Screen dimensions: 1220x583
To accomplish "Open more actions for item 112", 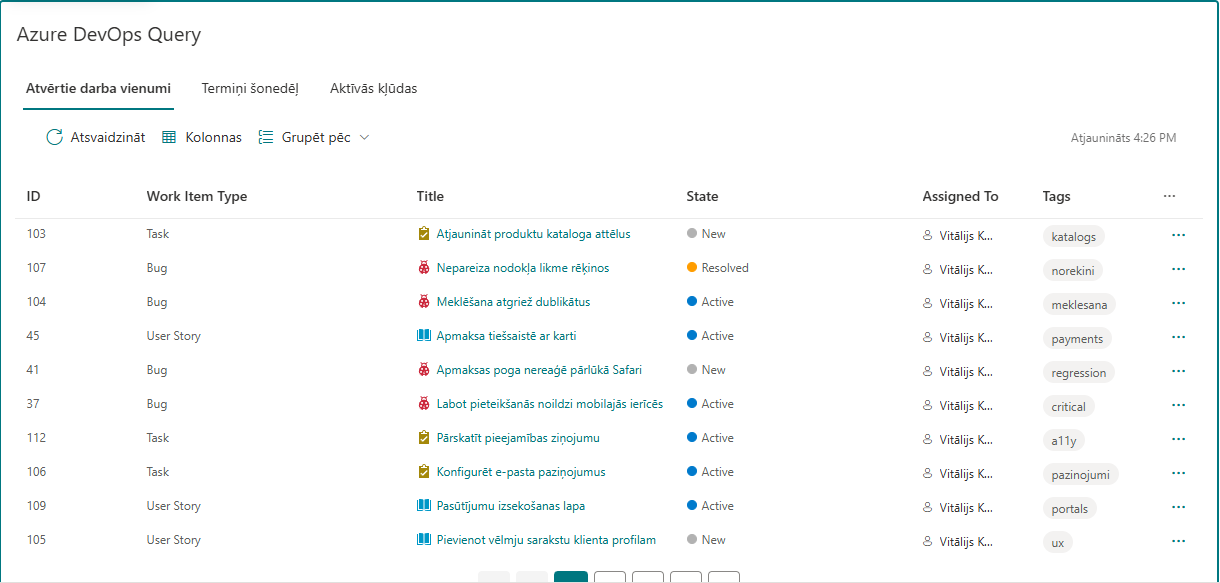I will coord(1178,438).
